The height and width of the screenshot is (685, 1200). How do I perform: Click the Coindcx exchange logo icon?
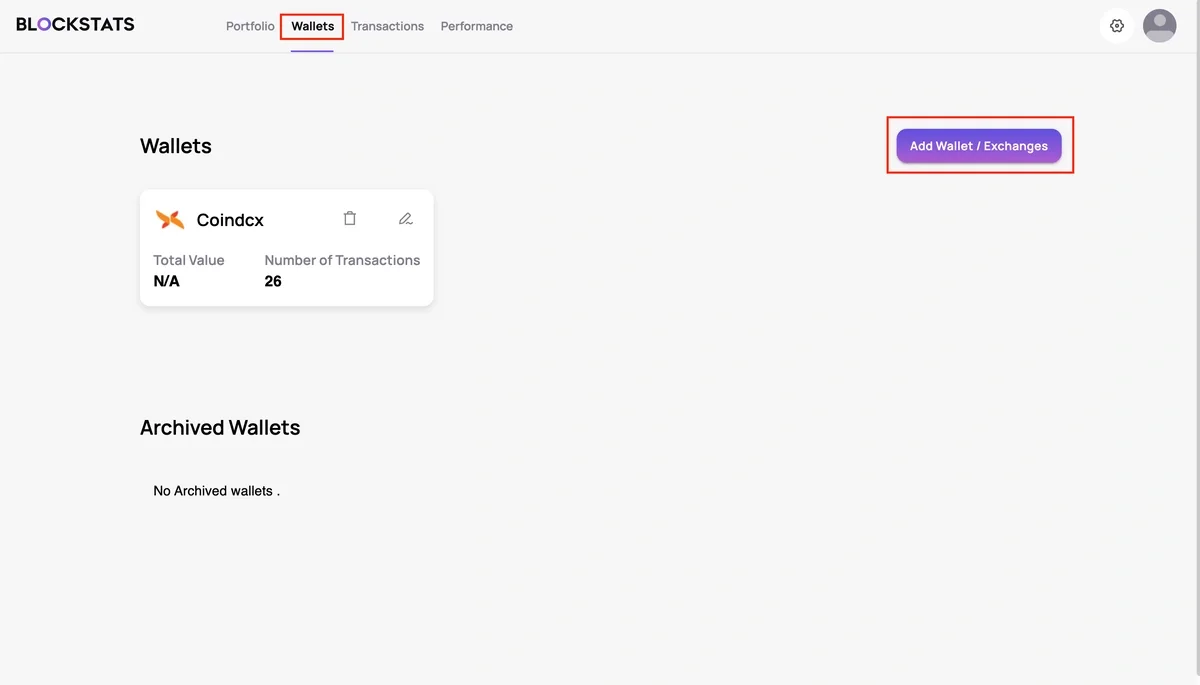169,219
